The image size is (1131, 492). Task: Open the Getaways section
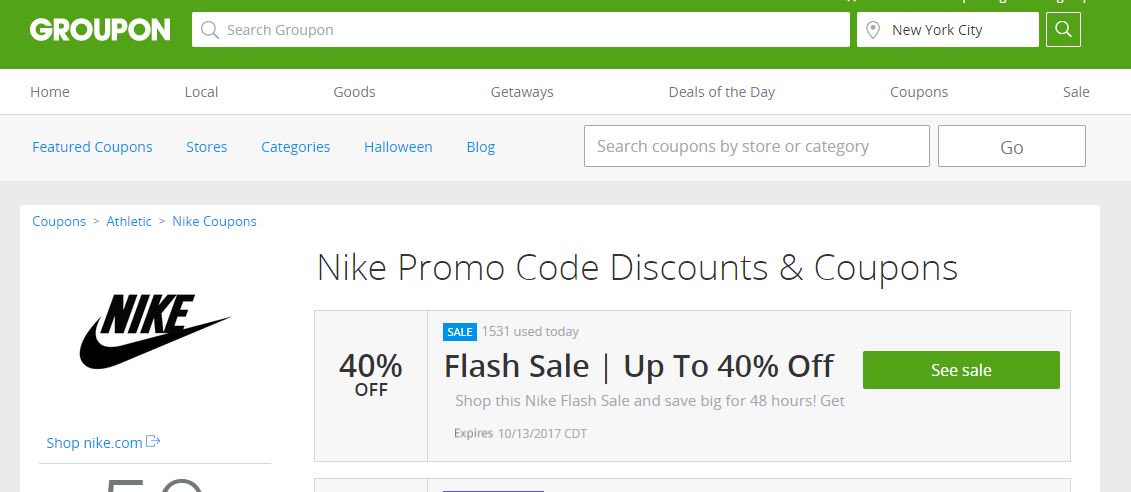point(522,92)
